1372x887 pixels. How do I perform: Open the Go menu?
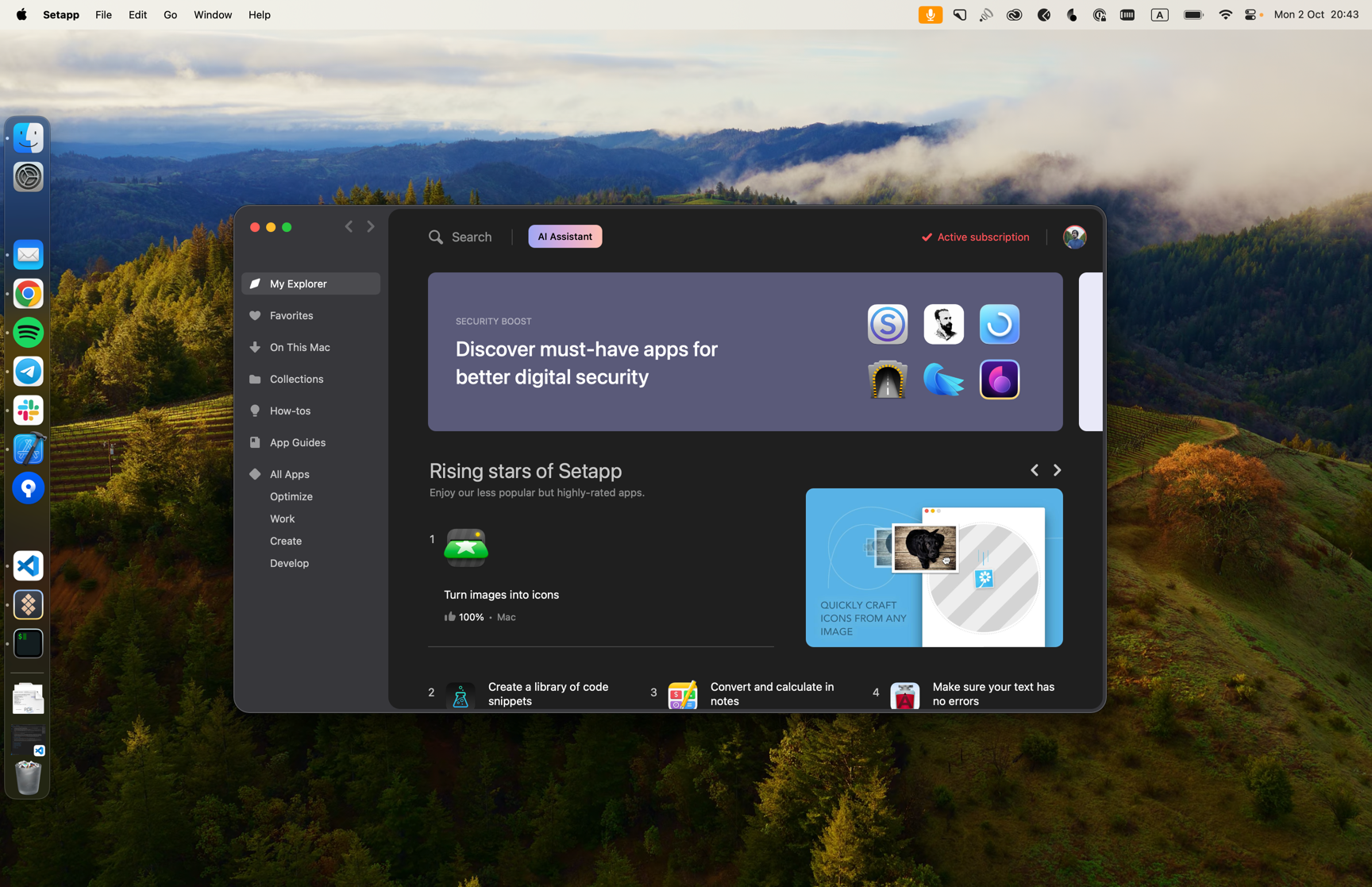[170, 14]
